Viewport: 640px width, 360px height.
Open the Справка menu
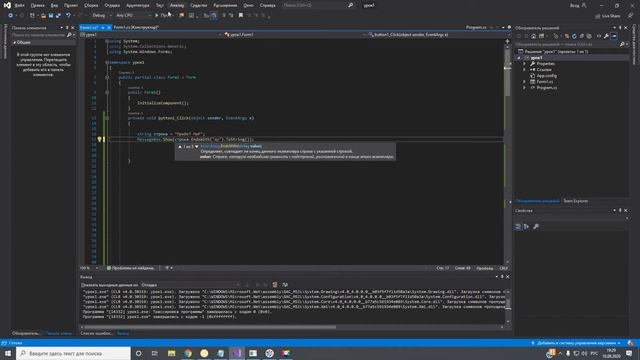[x=268, y=6]
